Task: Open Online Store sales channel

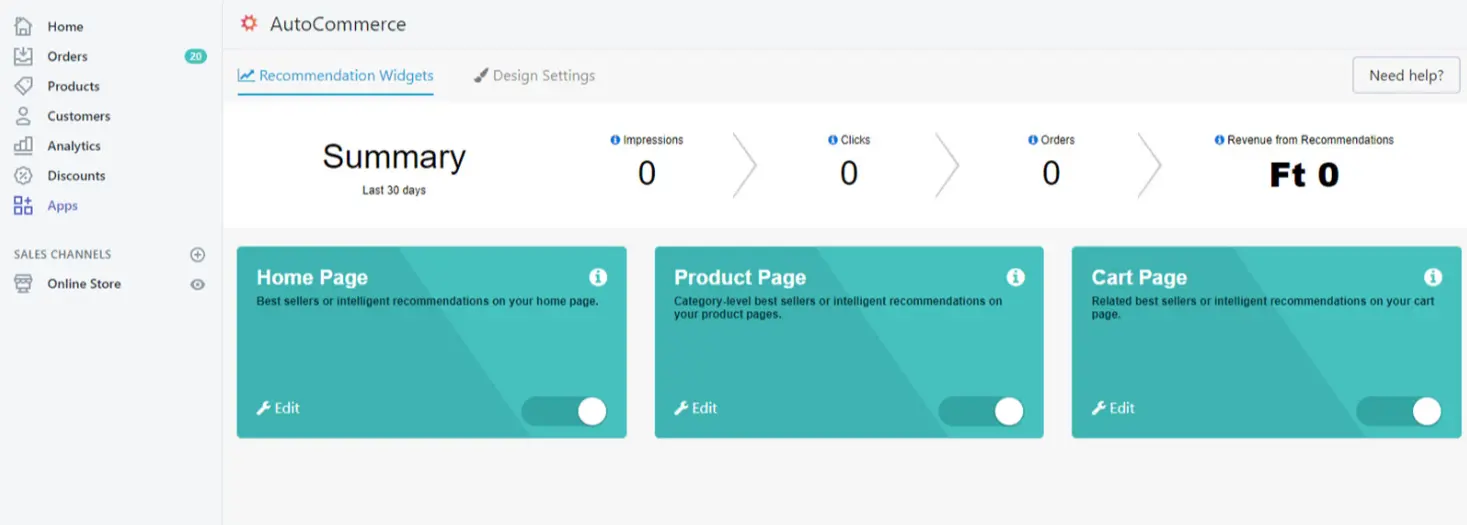Action: [84, 284]
